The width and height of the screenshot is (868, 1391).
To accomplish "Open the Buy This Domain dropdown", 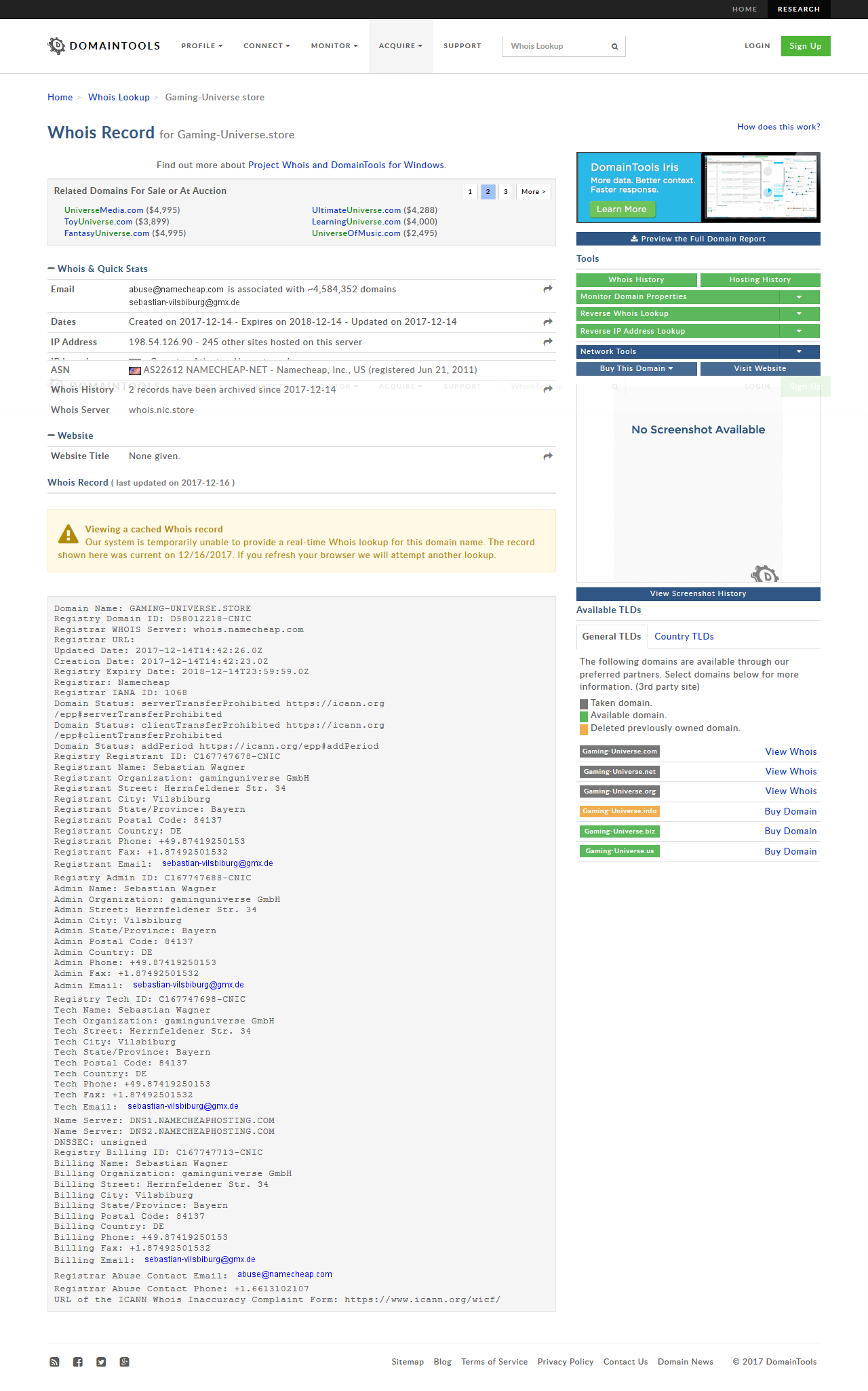I will click(637, 369).
